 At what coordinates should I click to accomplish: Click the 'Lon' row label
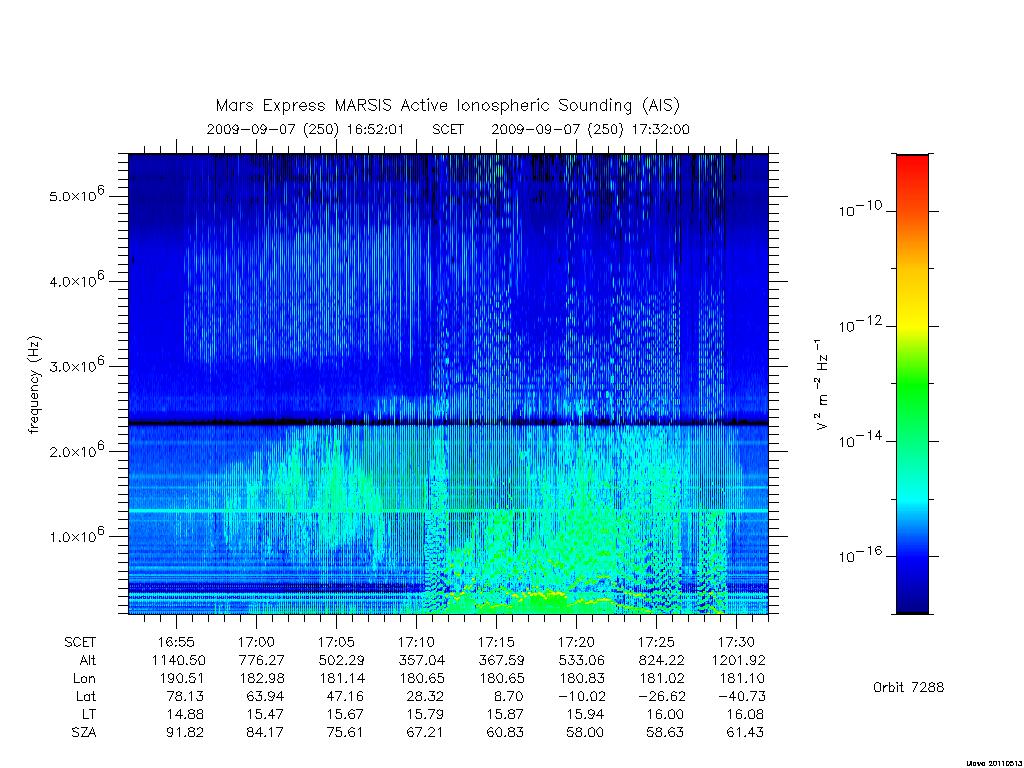click(x=84, y=679)
